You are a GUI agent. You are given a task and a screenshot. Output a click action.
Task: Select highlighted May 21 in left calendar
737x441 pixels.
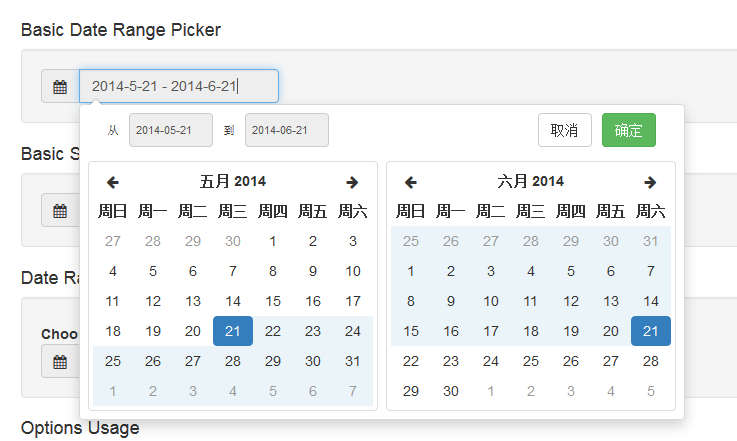tap(233, 331)
